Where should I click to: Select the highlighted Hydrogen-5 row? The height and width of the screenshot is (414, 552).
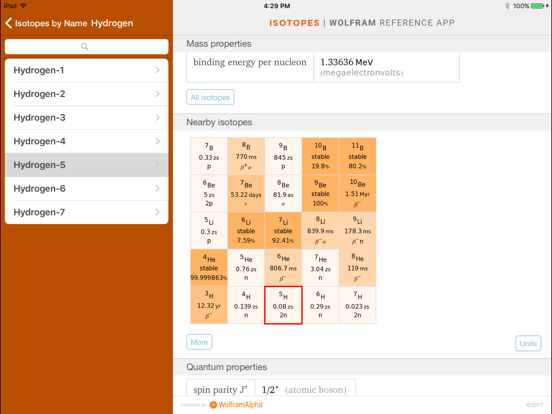(x=87, y=165)
